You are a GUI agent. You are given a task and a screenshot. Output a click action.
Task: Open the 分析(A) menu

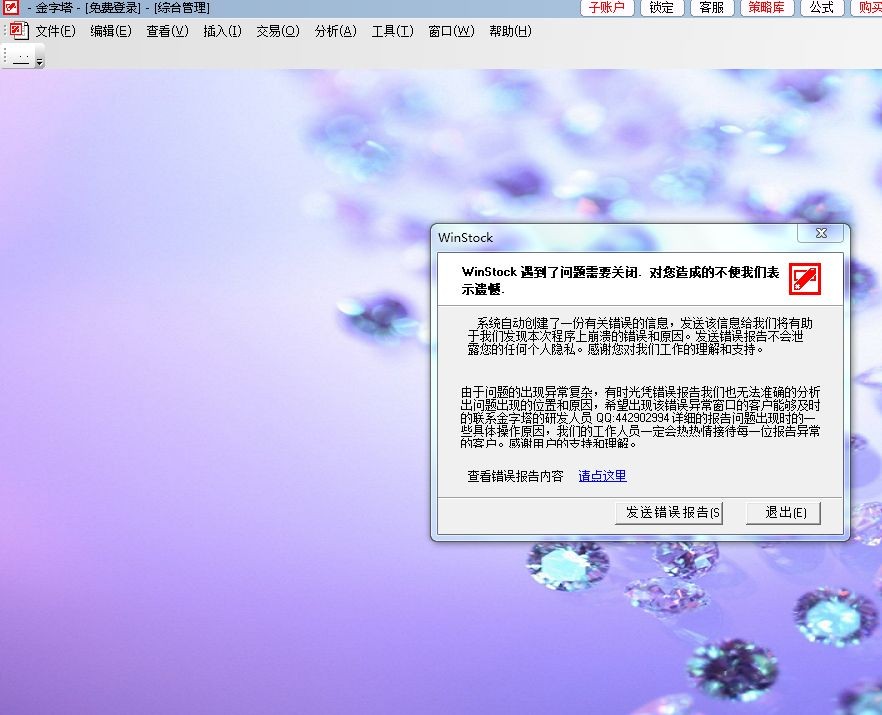click(x=335, y=31)
